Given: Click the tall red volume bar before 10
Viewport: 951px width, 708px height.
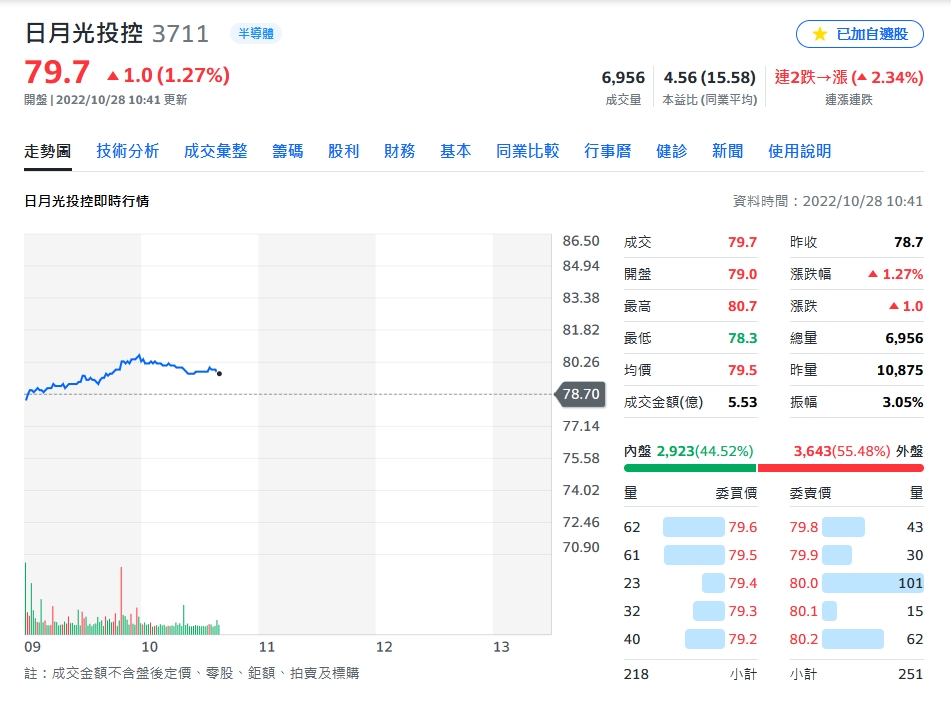Looking at the screenshot, I should [x=121, y=601].
